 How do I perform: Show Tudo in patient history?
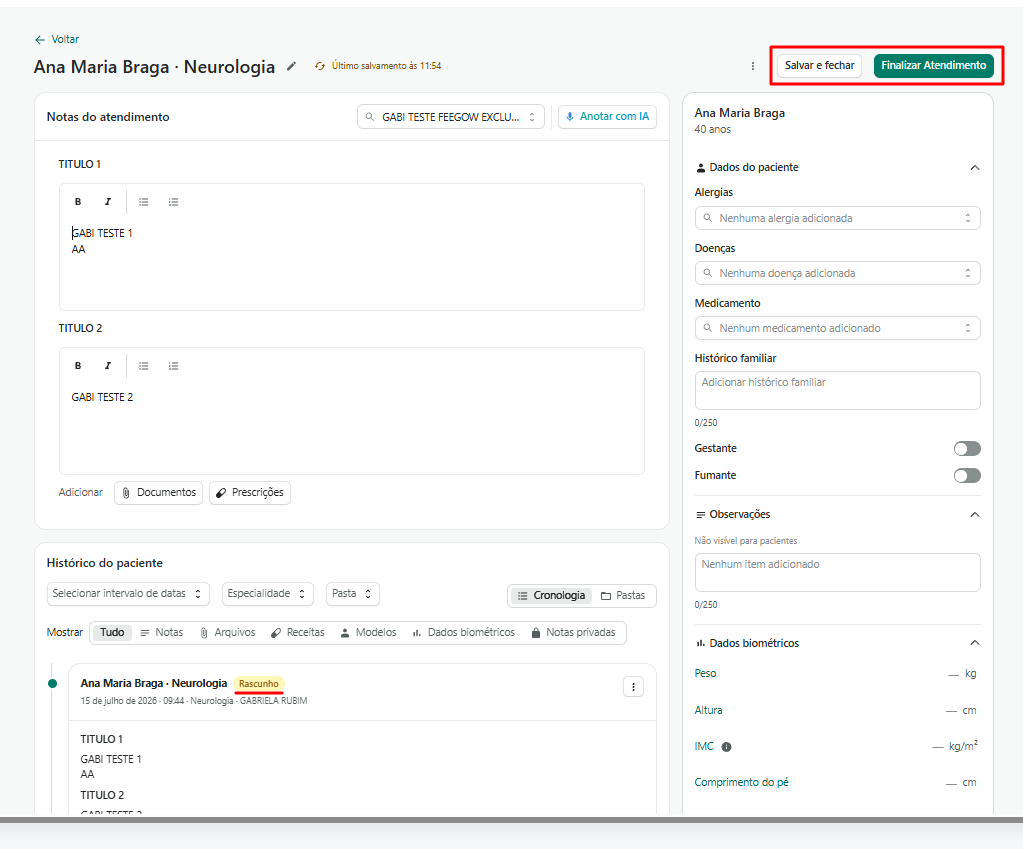(x=112, y=632)
